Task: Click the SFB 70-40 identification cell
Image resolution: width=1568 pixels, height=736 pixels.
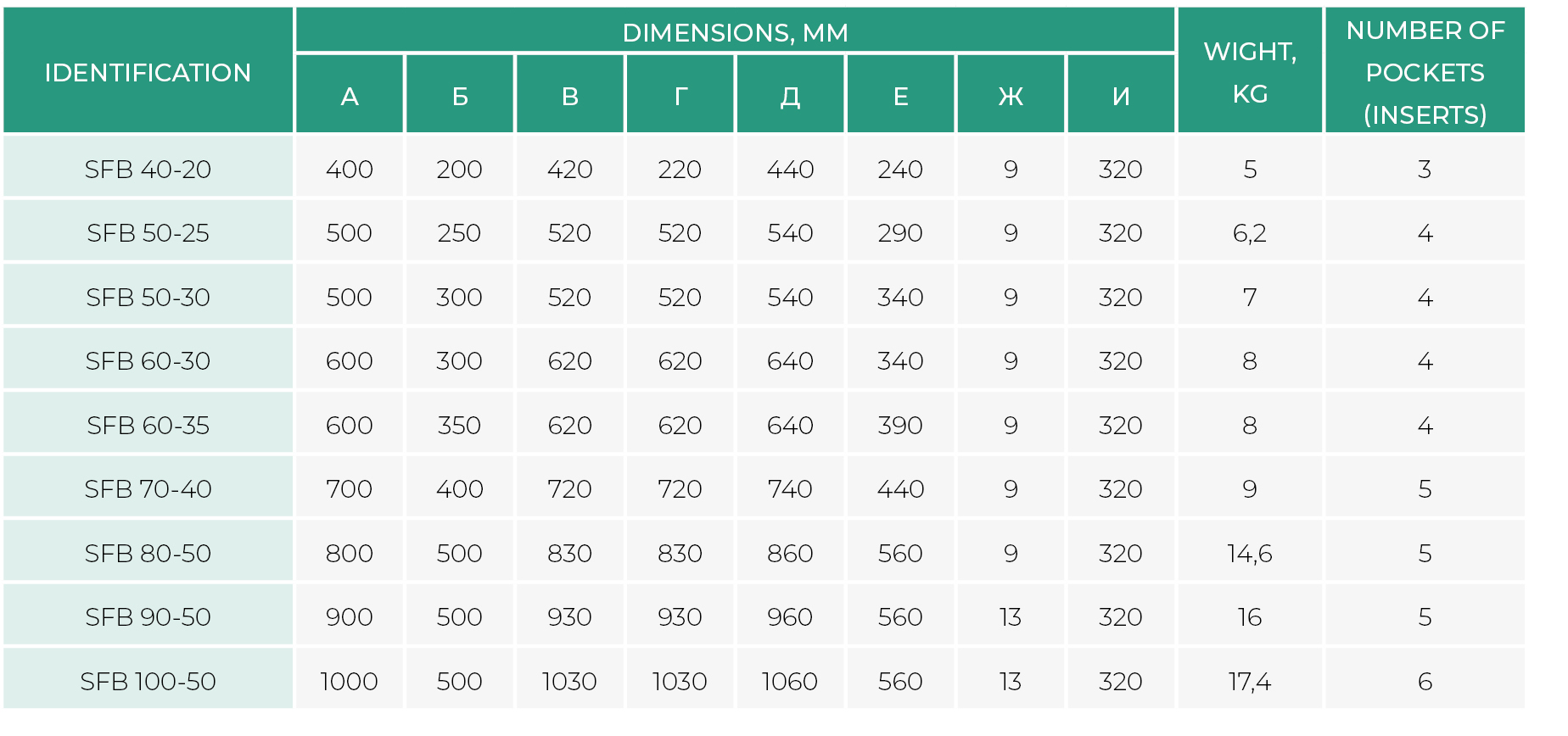Action: pos(148,489)
